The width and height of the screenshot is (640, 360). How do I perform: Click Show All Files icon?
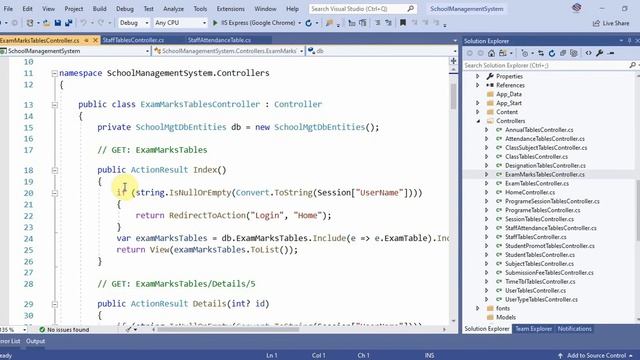[574, 53]
